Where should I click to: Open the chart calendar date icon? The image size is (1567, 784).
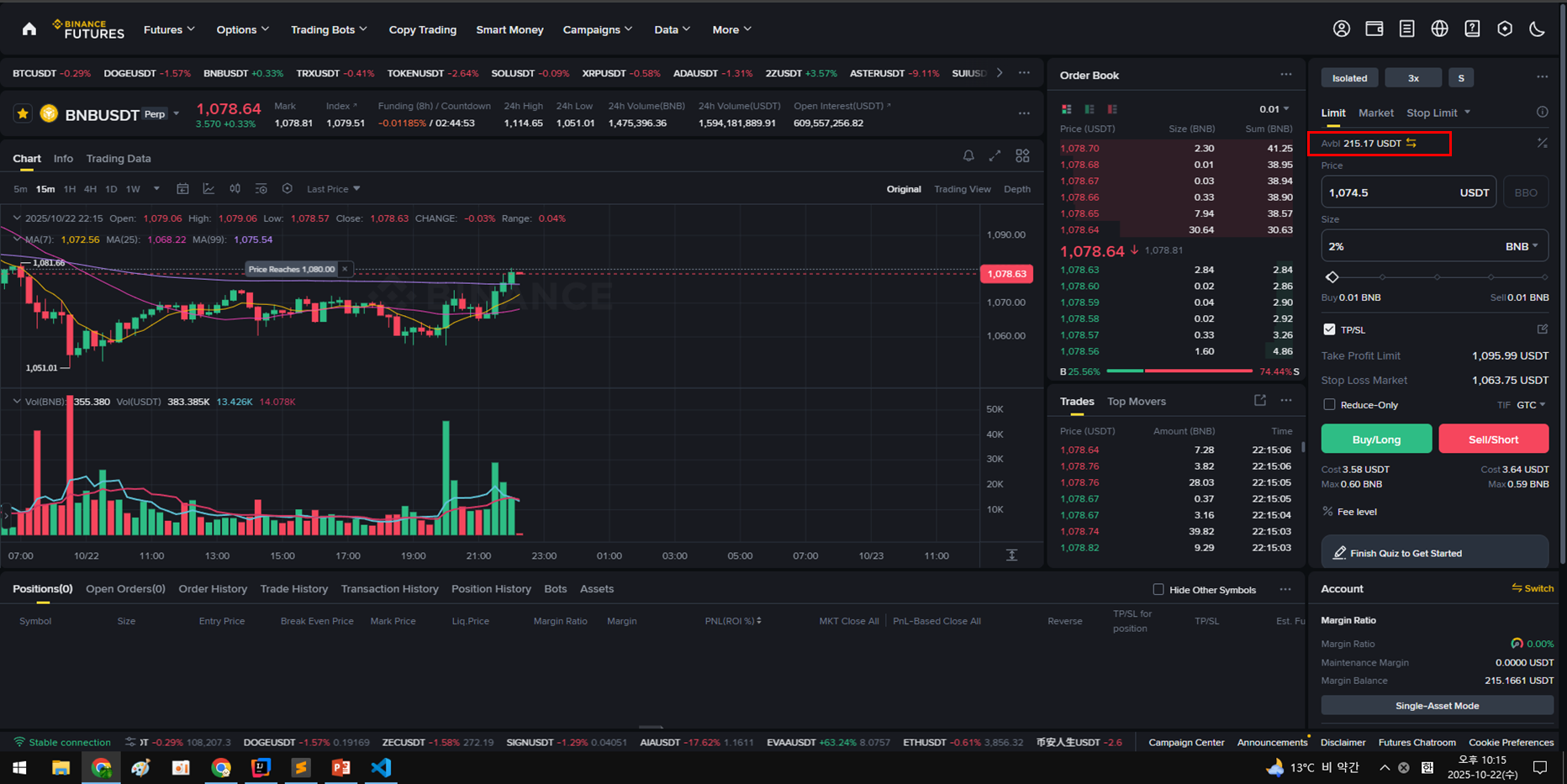pos(182,189)
